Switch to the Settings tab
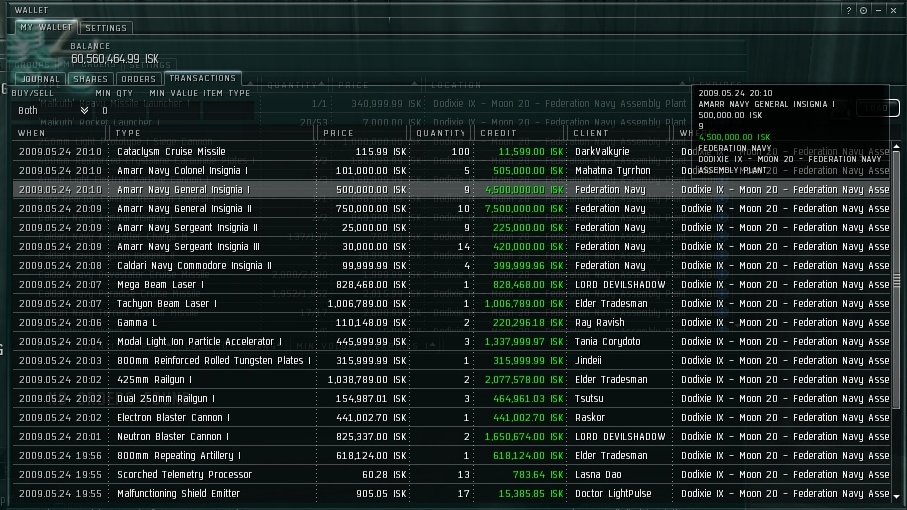 (105, 28)
